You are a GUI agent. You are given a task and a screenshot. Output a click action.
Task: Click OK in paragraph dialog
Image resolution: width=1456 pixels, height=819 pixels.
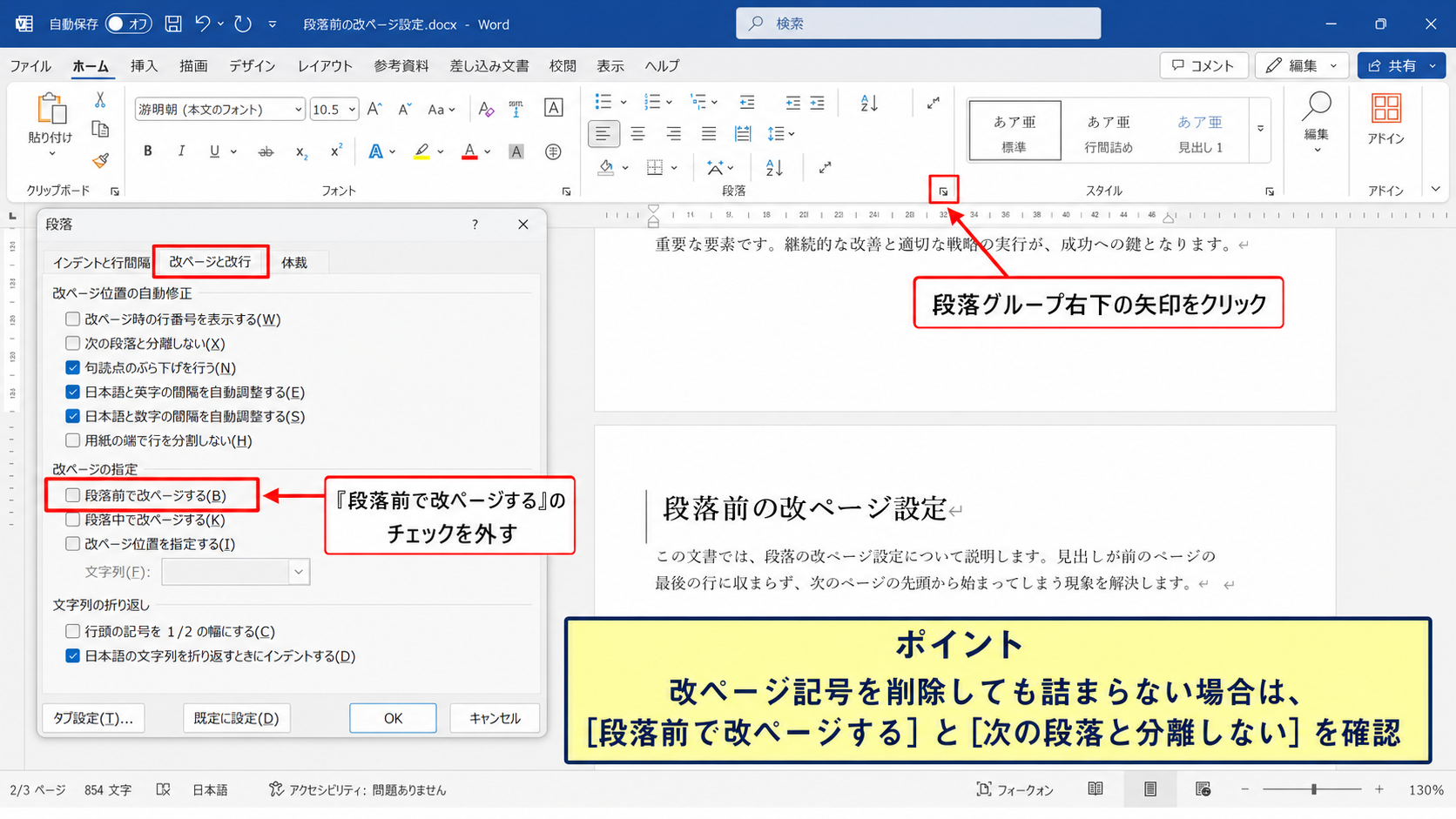coord(393,718)
